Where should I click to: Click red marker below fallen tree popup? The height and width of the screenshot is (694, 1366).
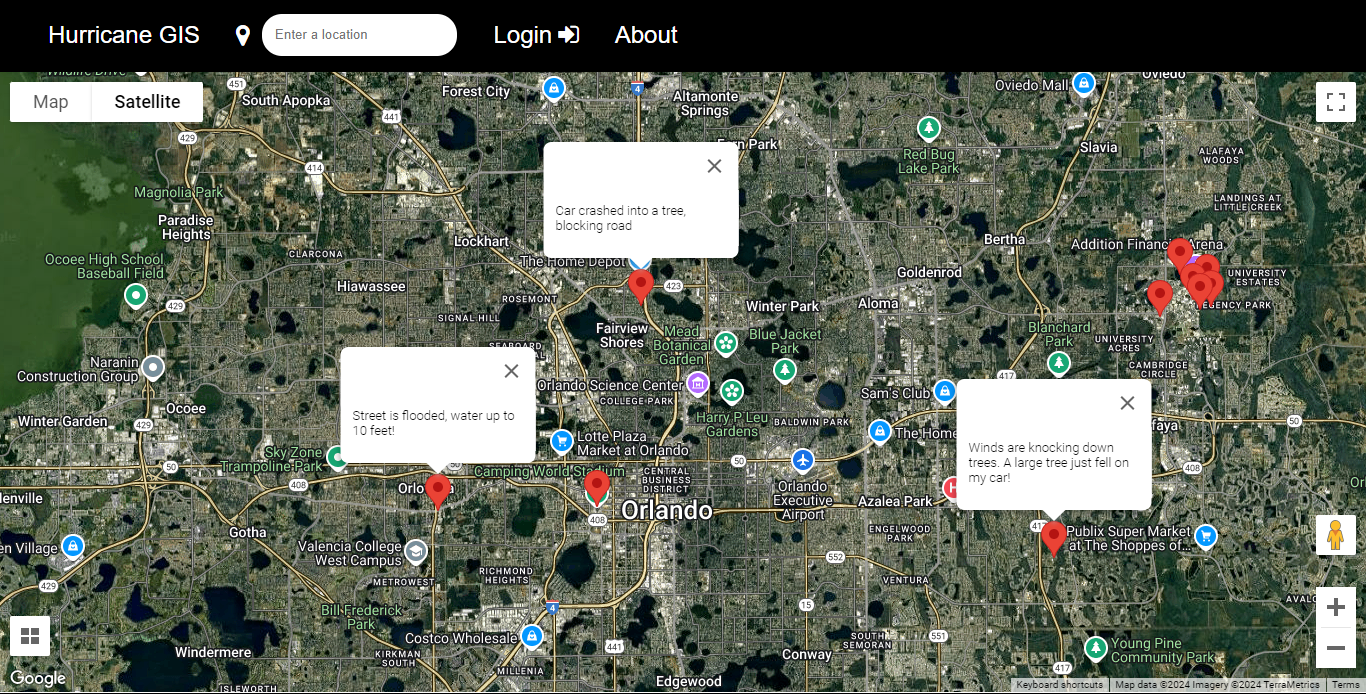(x=1053, y=538)
